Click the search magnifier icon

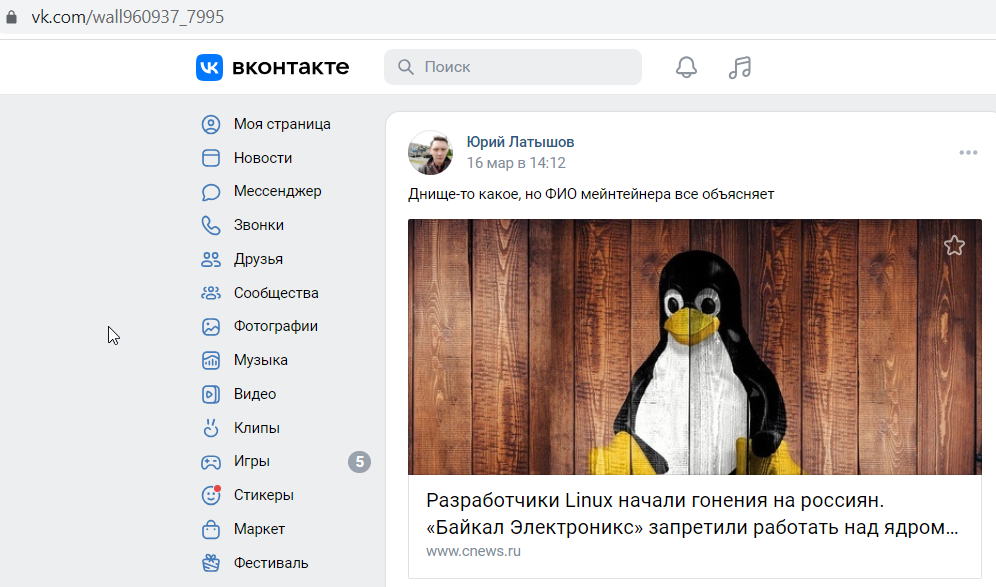(x=405, y=67)
